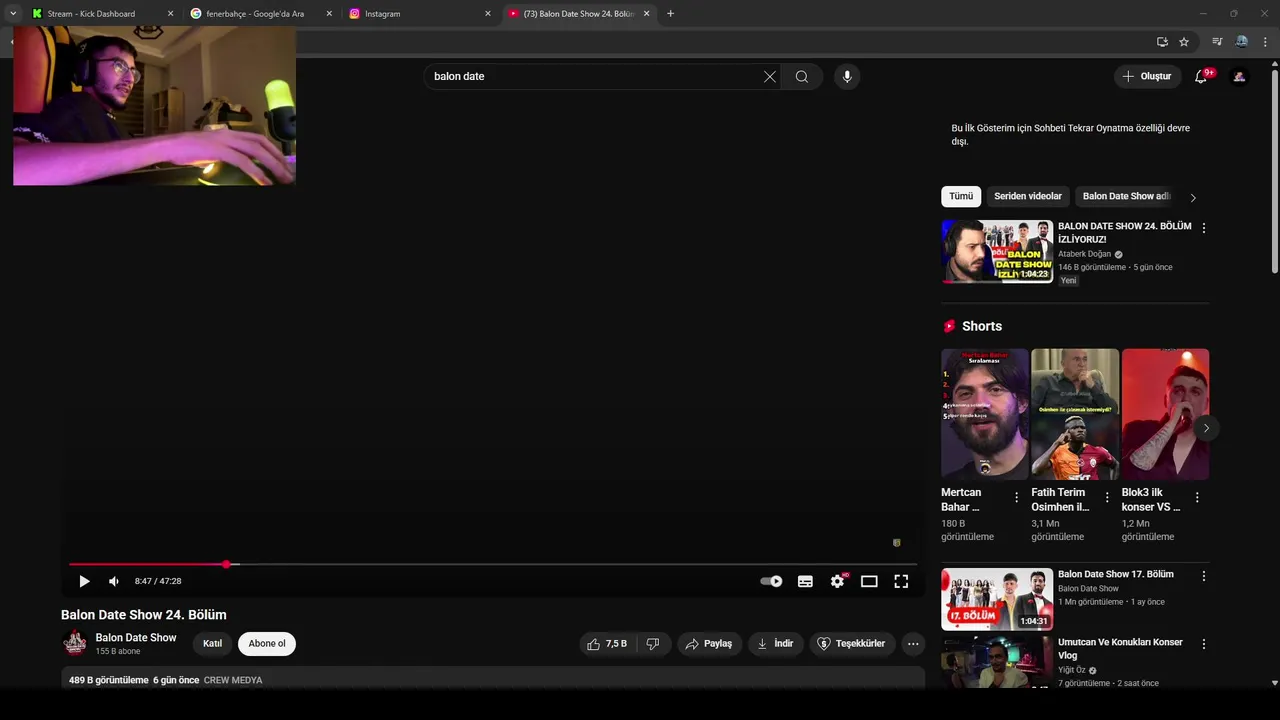1280x720 pixels.
Task: Open the Oluştur create button
Action: 1147,77
